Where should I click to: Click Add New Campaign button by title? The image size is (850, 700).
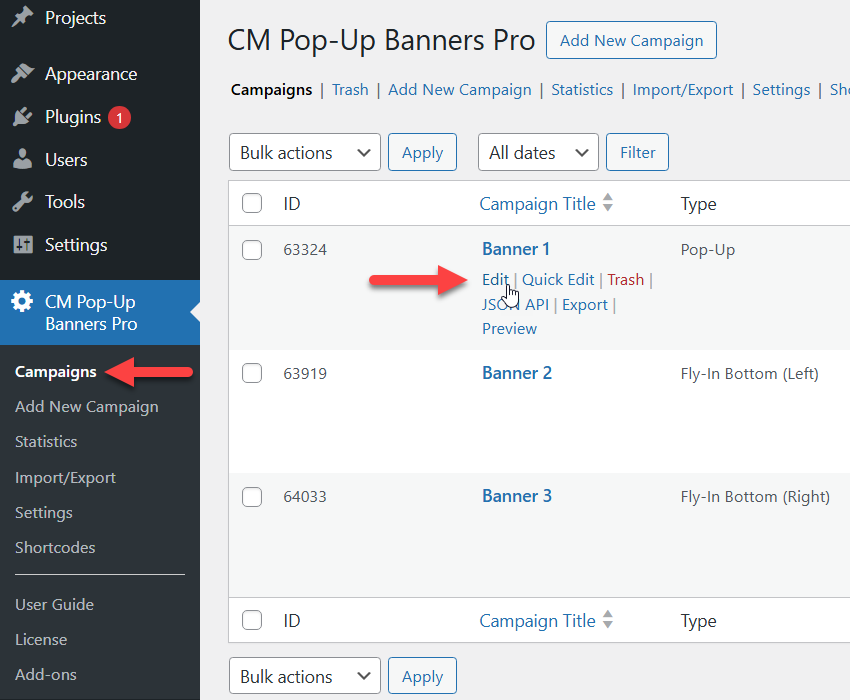pos(632,40)
